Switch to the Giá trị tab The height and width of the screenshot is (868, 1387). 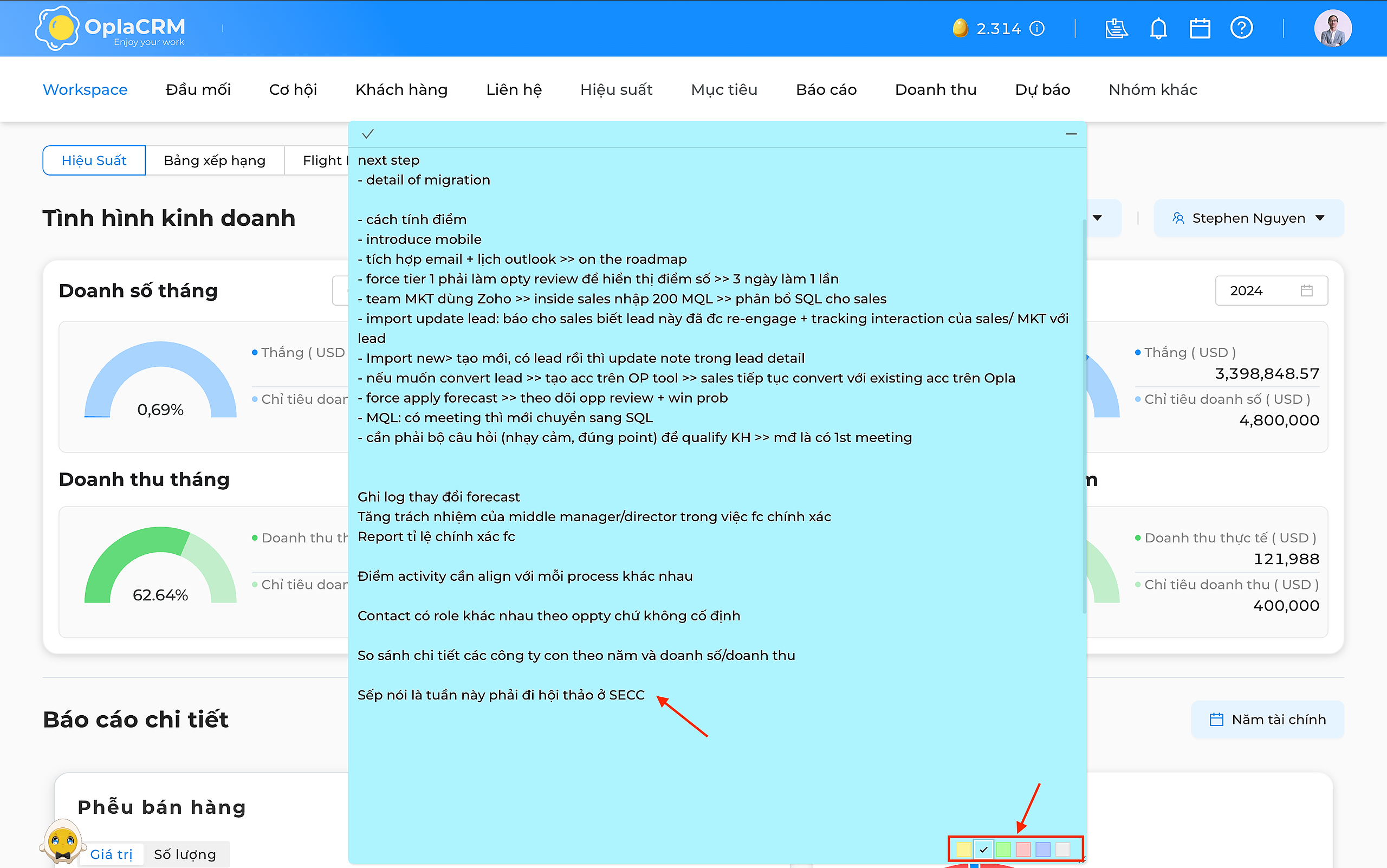click(112, 854)
